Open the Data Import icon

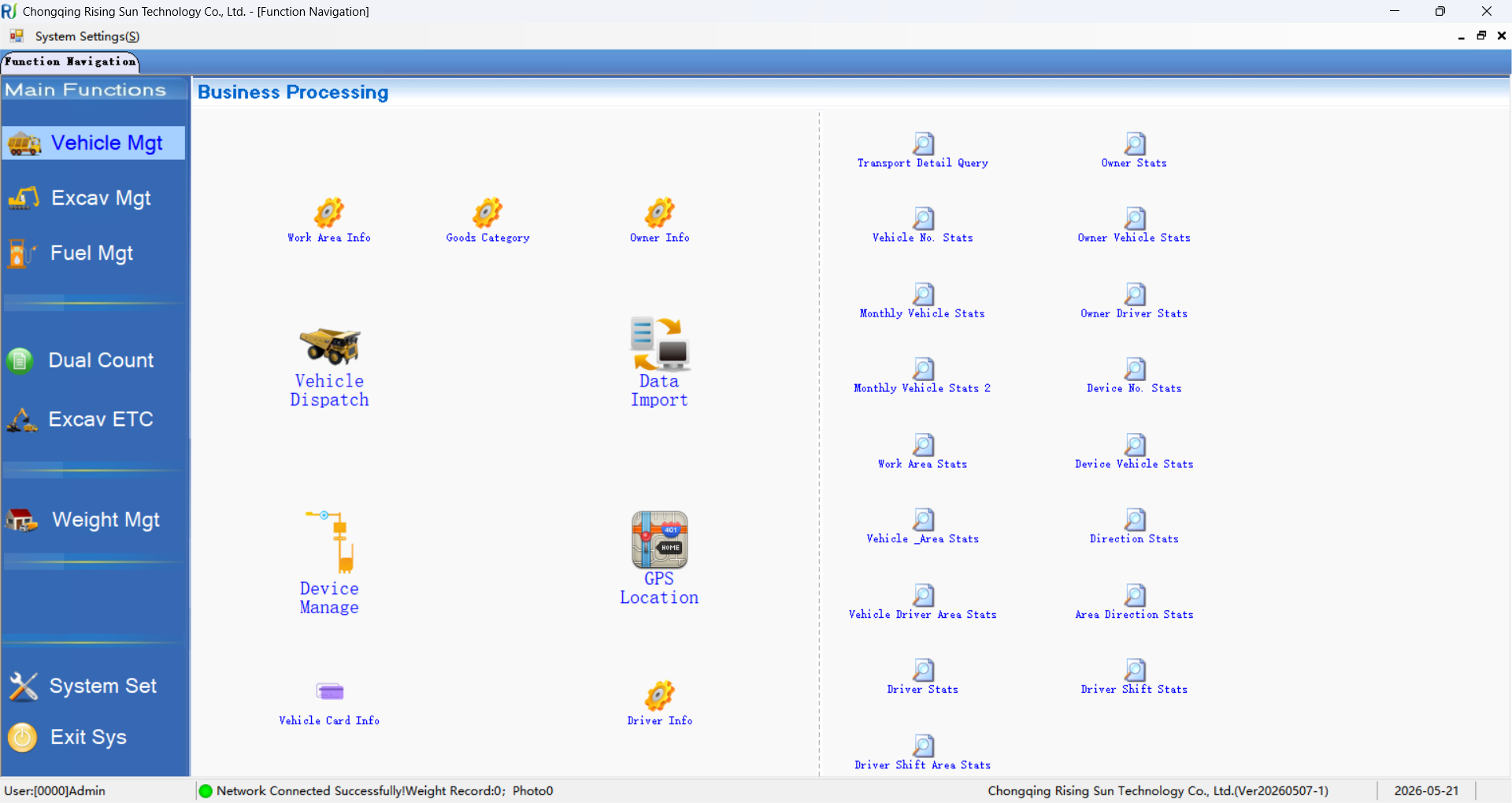660,344
